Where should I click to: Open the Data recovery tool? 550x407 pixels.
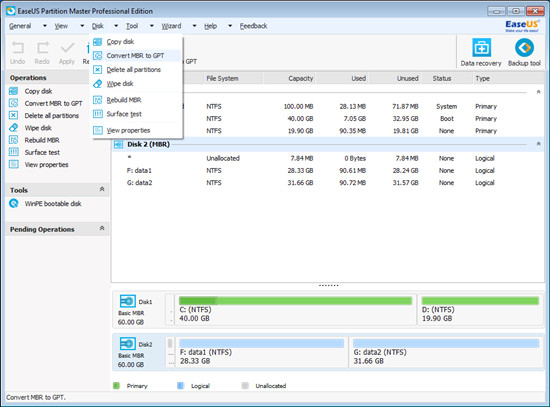[481, 48]
